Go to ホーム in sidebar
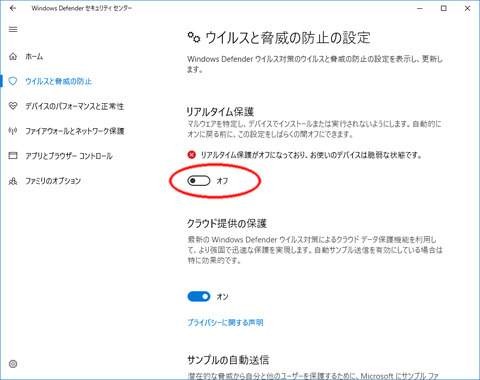Screen dimensions: 480x380 tap(34, 56)
